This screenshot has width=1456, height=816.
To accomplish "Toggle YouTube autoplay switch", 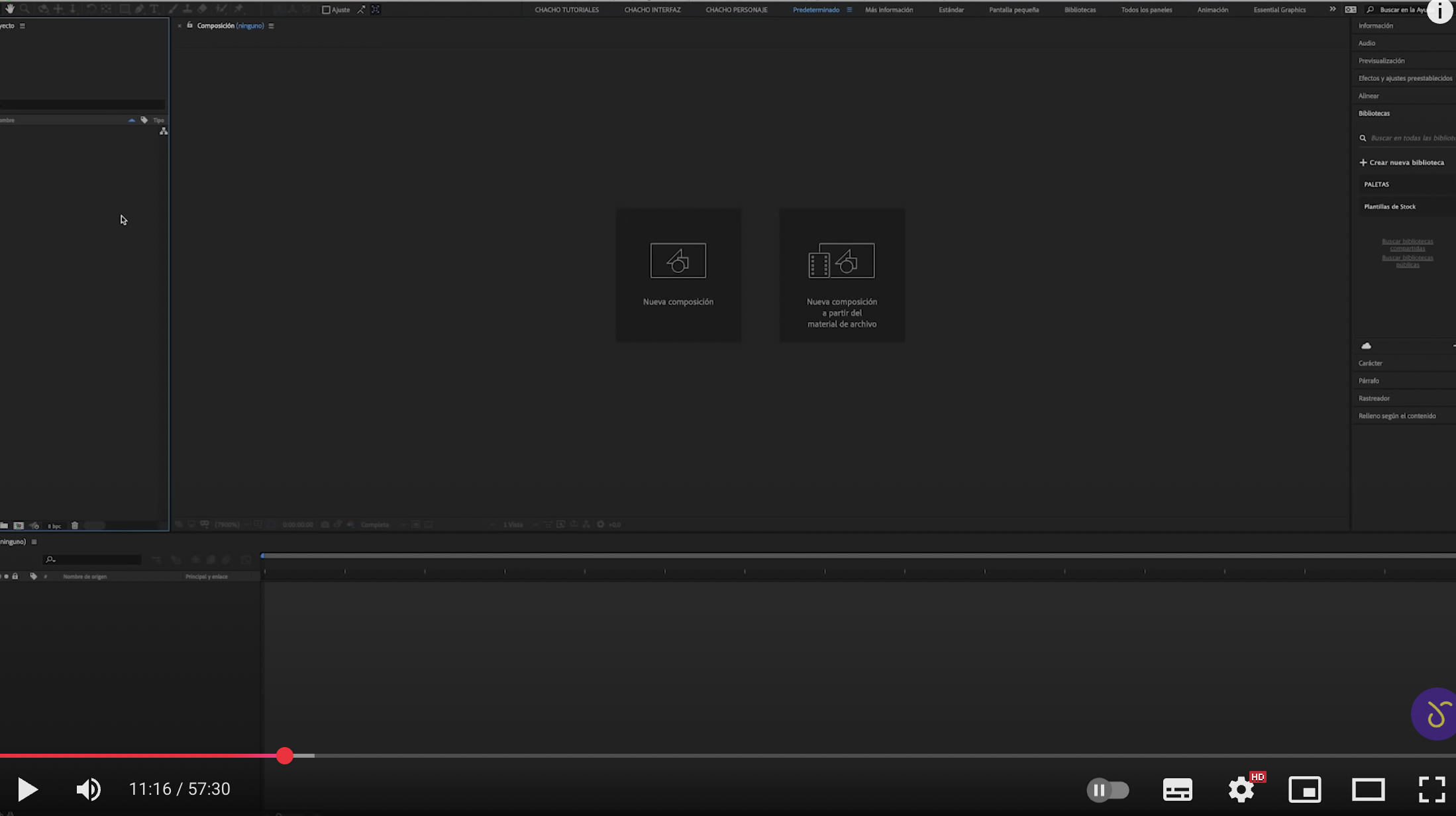I will [x=1108, y=790].
